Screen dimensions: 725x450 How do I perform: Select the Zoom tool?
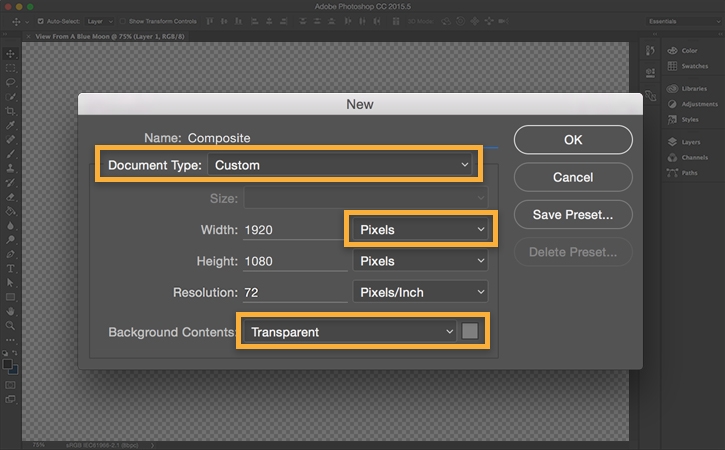[11, 326]
